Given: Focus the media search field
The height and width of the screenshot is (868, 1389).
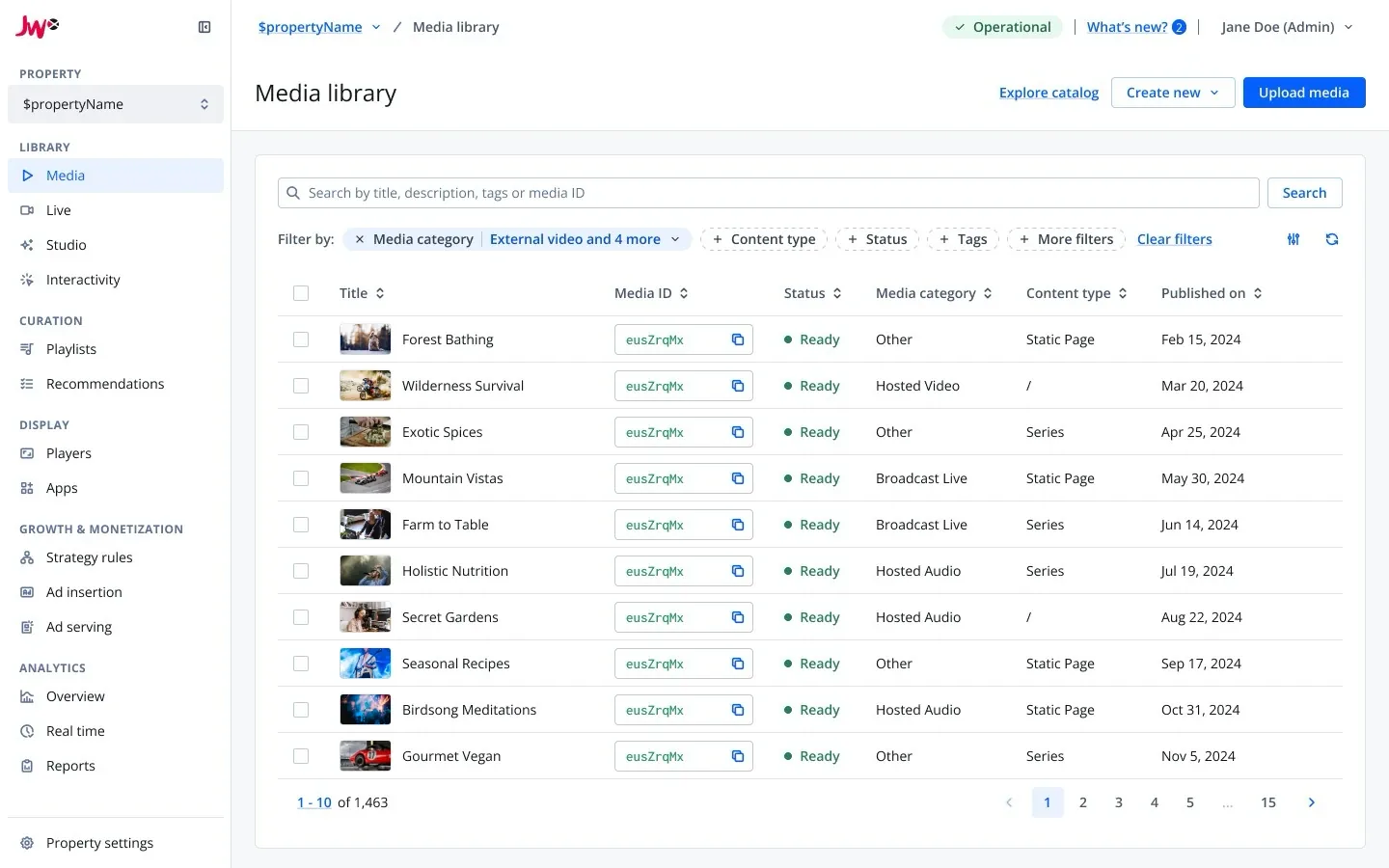Looking at the screenshot, I should 769,193.
